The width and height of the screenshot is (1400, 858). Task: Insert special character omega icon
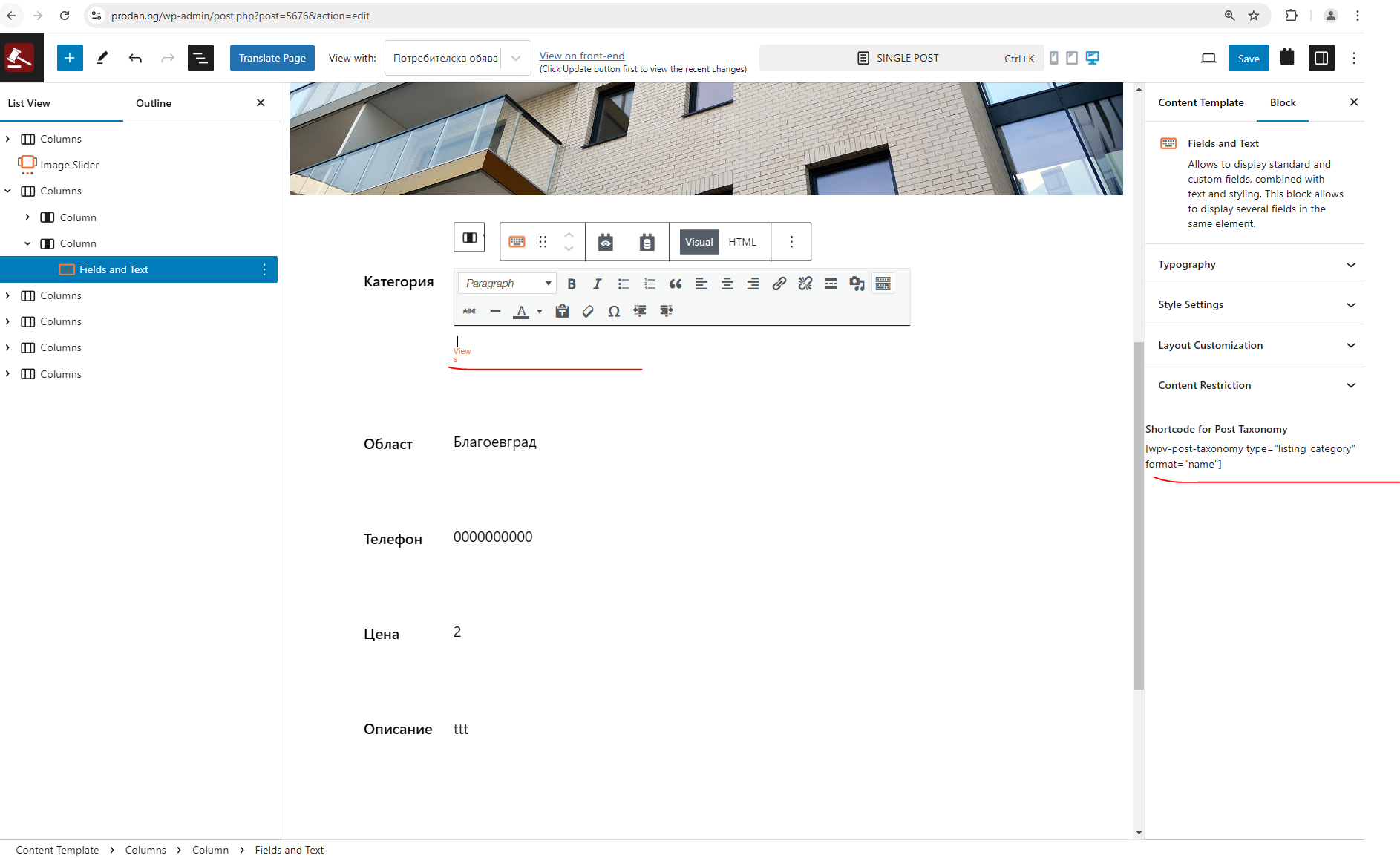point(614,311)
